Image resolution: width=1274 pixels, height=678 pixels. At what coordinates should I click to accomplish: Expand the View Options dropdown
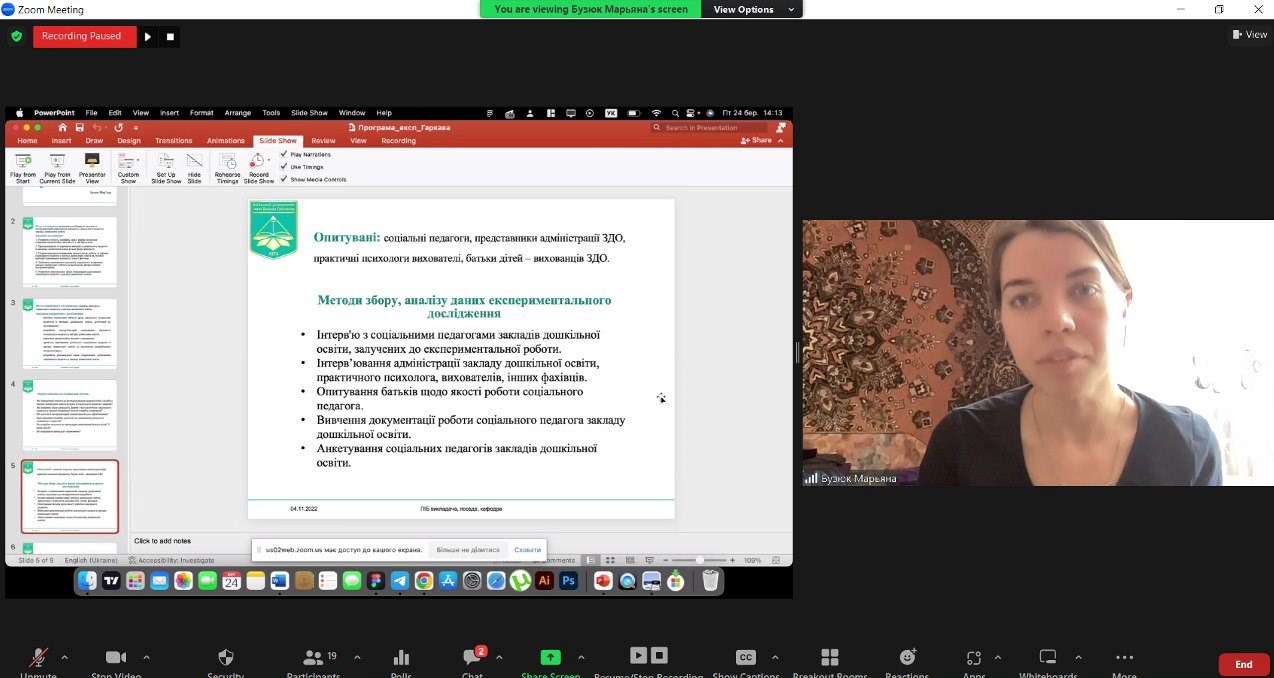752,9
